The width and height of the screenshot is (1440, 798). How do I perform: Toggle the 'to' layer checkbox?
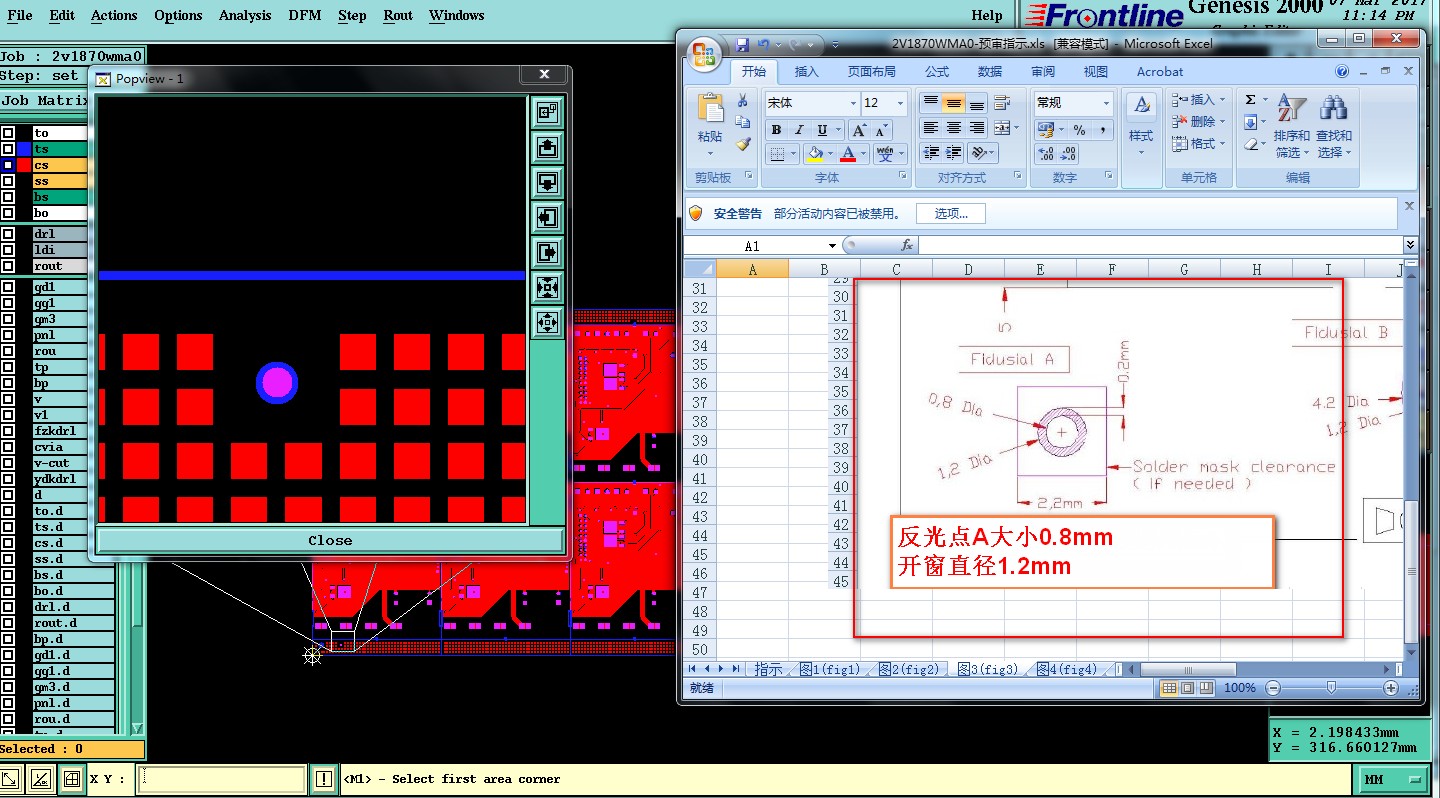pyautogui.click(x=8, y=133)
